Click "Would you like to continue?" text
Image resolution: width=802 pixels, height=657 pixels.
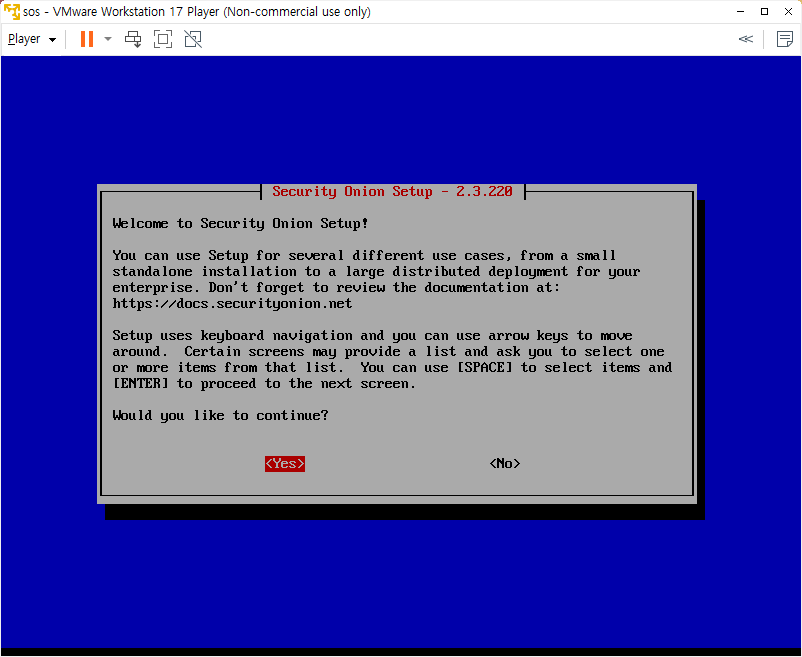(x=220, y=415)
